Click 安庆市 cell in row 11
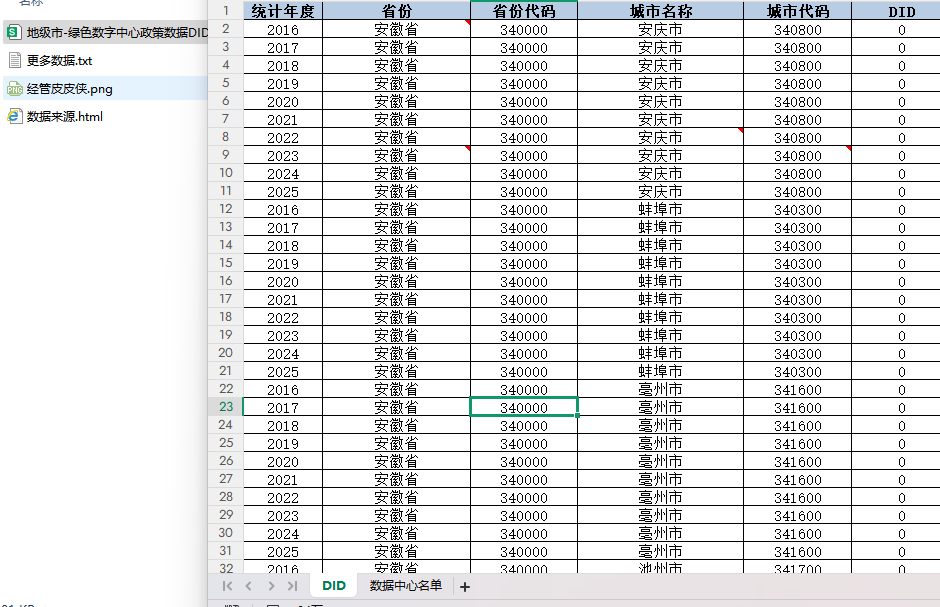 pos(661,191)
